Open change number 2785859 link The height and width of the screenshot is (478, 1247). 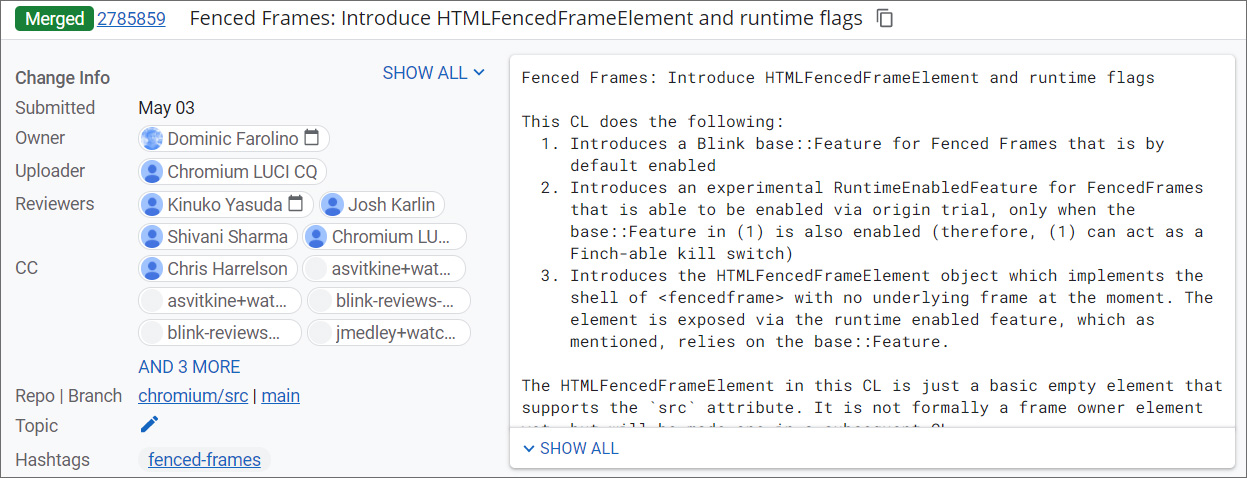[131, 19]
